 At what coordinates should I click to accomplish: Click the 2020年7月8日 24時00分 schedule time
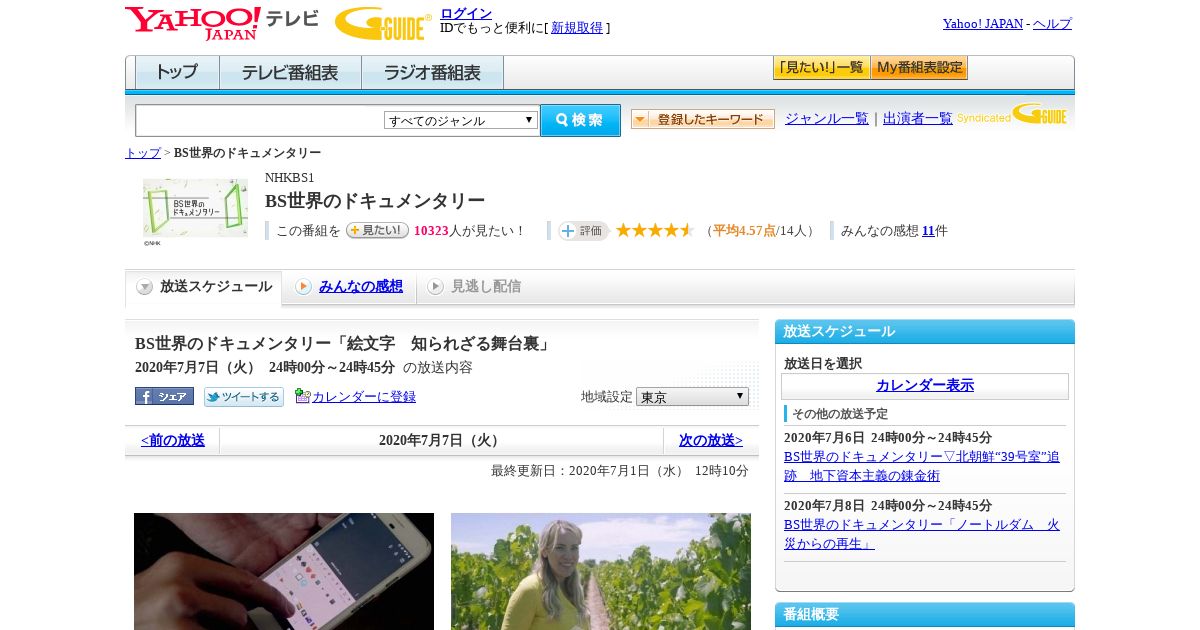coord(888,506)
